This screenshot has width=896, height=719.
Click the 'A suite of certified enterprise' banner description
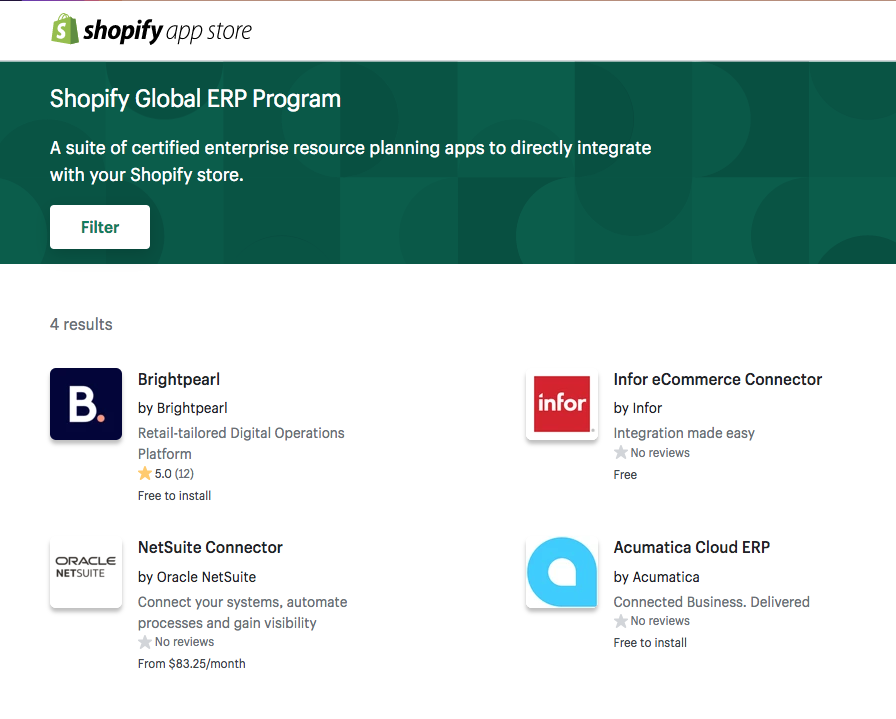(350, 161)
